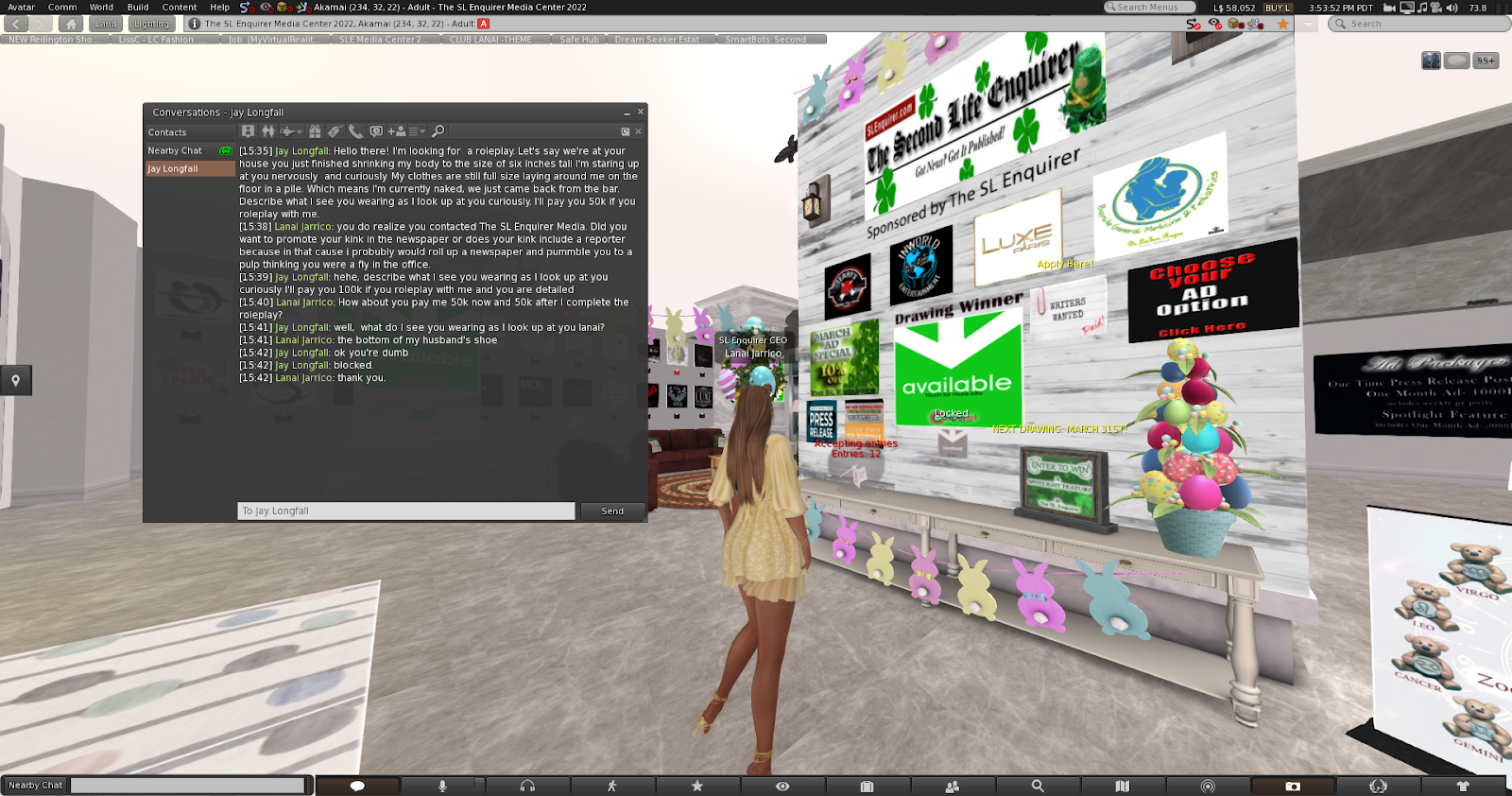This screenshot has width=1512, height=796.
Task: Click the camera controls icon in status bar
Action: tap(1389, 8)
